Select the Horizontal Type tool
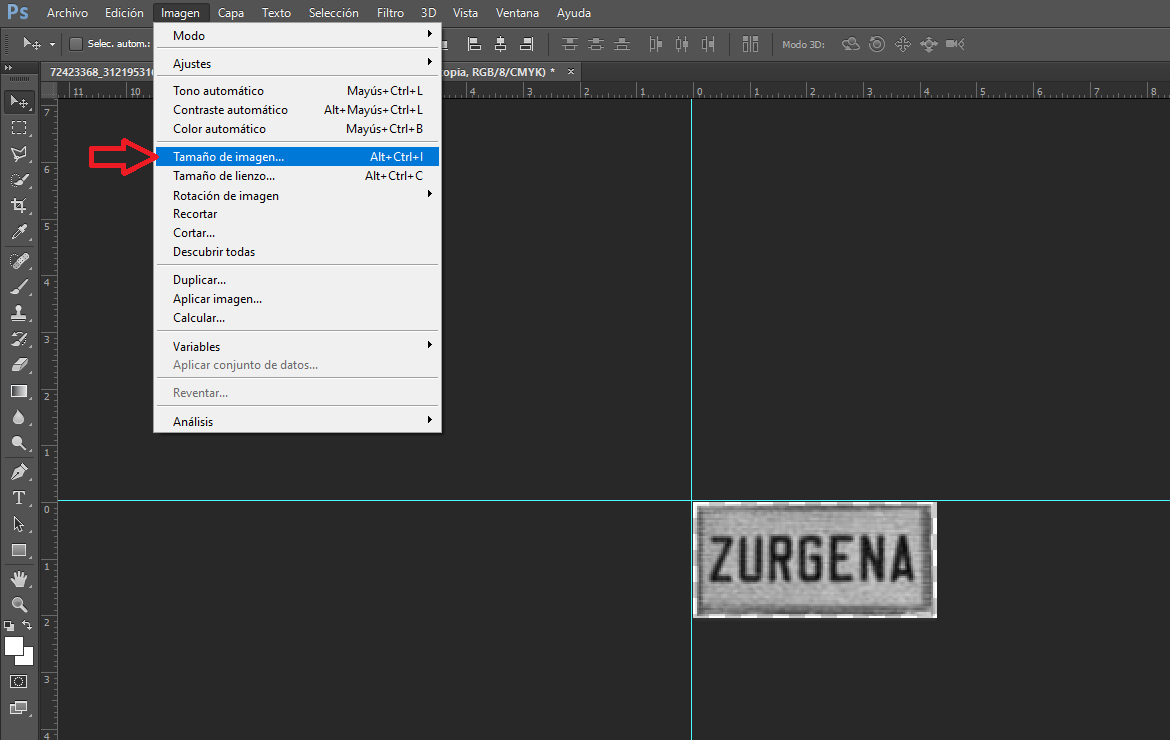 pos(19,498)
